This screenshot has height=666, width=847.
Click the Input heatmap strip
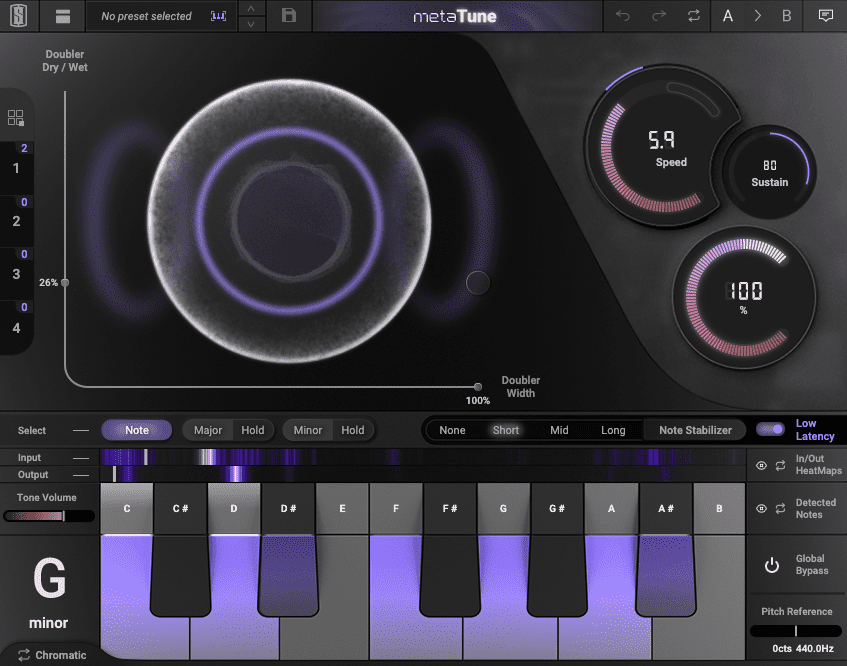click(x=423, y=458)
